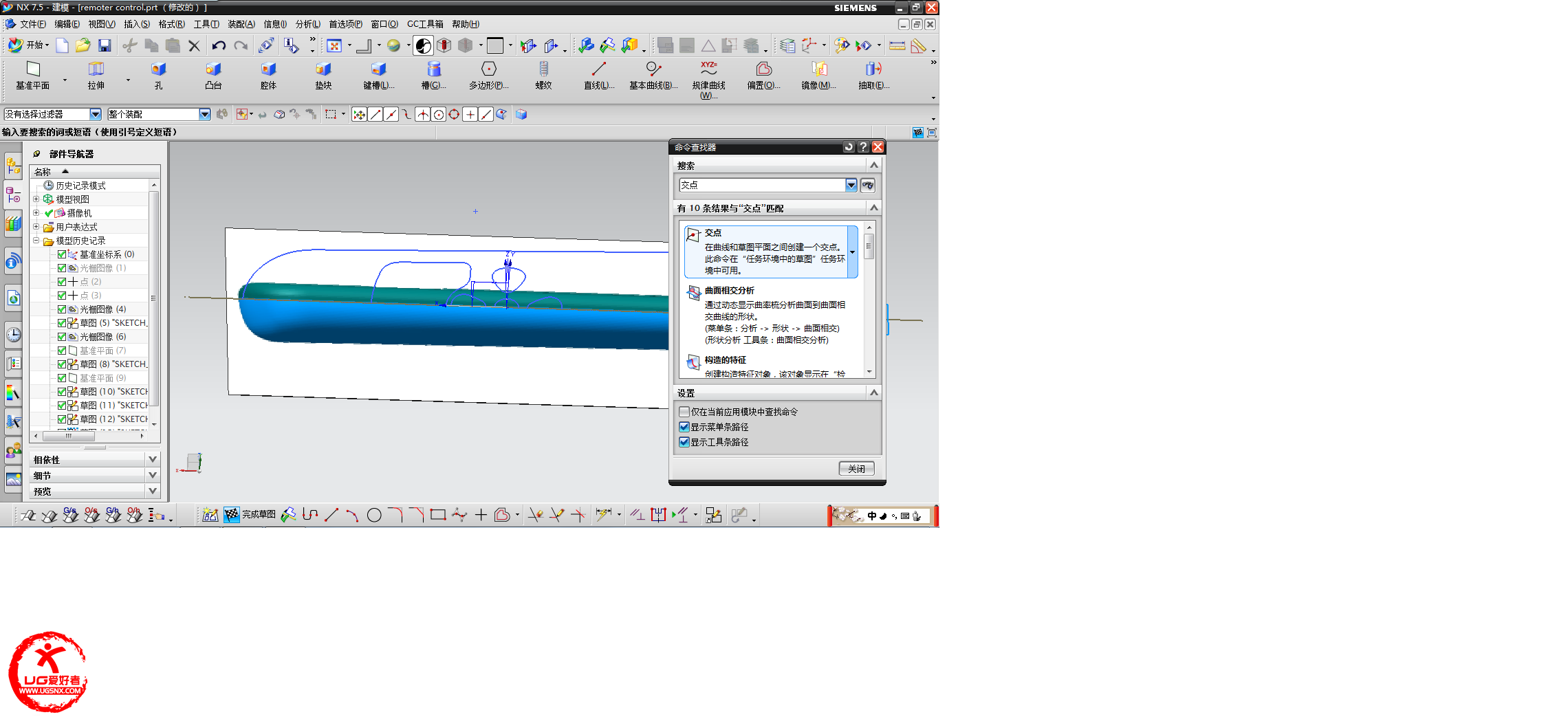Viewport: 1568px width, 719px height.
Task: Select the Slot (键槽) feature tool
Action: 378,76
